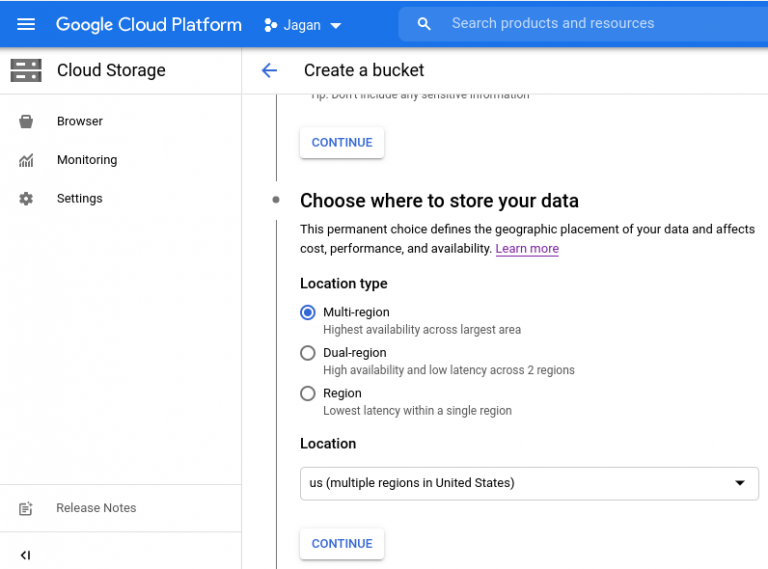Image resolution: width=768 pixels, height=569 pixels.
Task: Select the Dual-region location type
Action: tap(308, 353)
